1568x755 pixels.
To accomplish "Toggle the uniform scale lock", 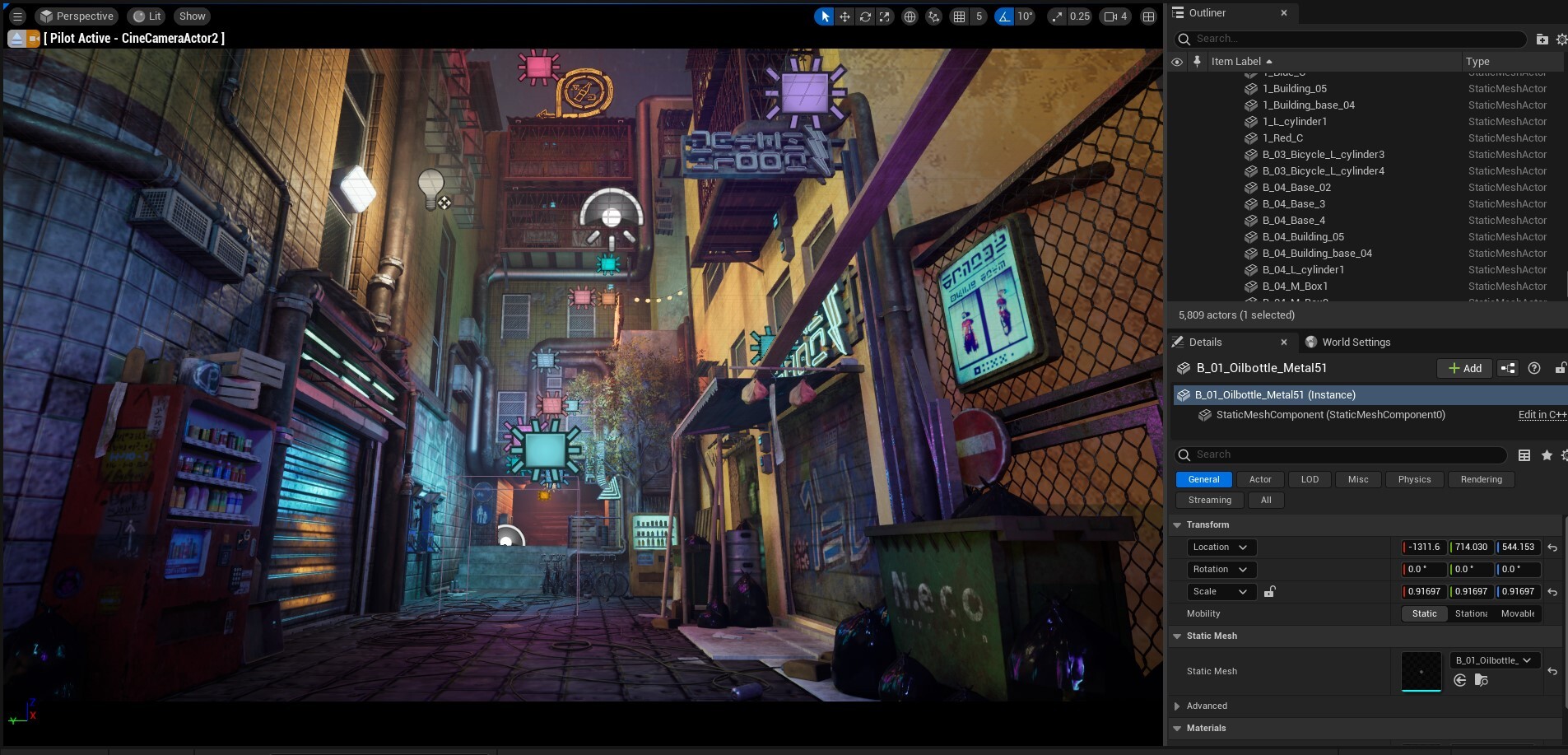I will (x=1269, y=591).
